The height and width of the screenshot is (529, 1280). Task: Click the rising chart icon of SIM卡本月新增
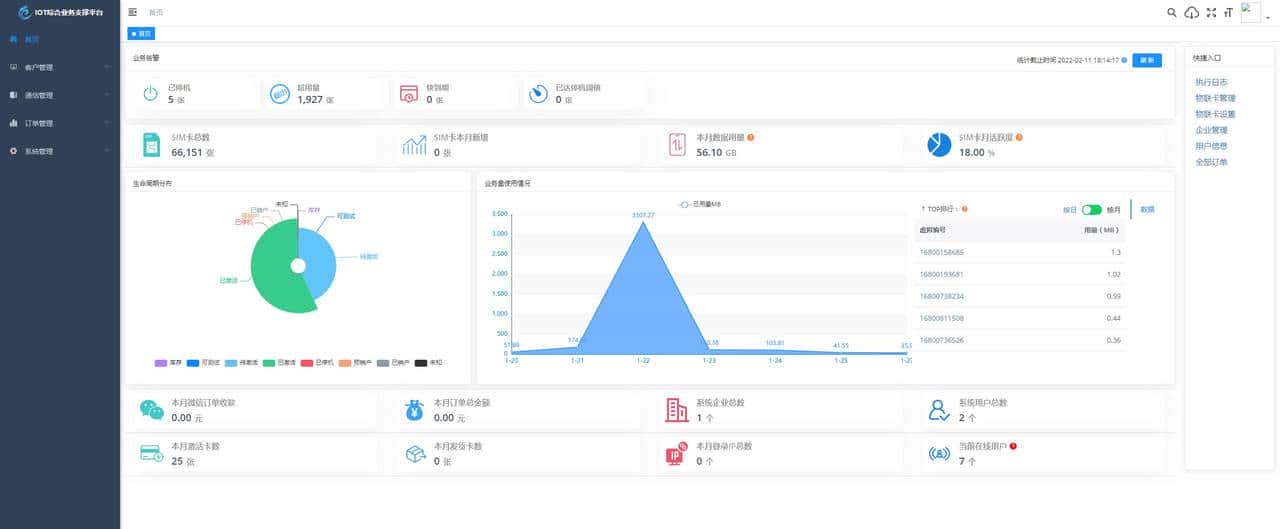point(414,145)
